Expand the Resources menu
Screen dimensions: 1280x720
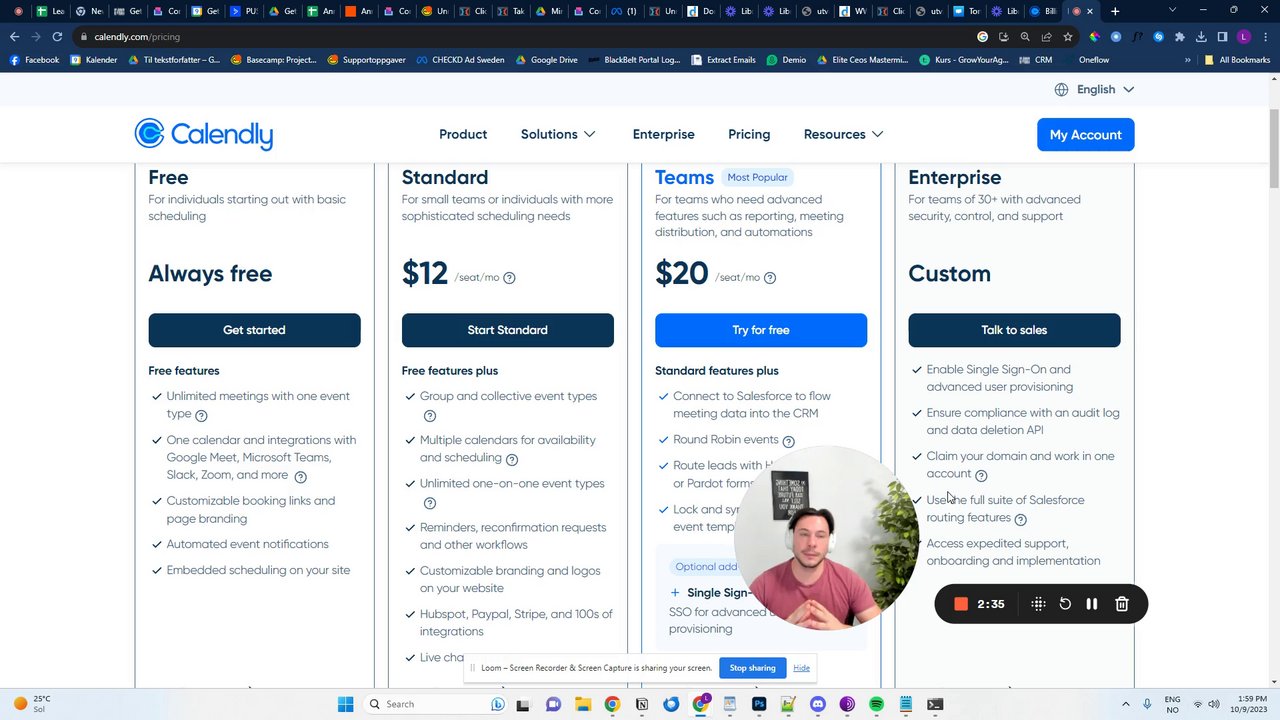[x=843, y=134]
